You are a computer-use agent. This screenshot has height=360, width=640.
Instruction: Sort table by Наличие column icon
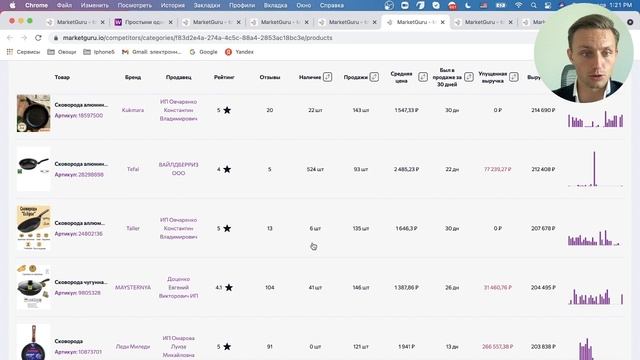click(327, 77)
